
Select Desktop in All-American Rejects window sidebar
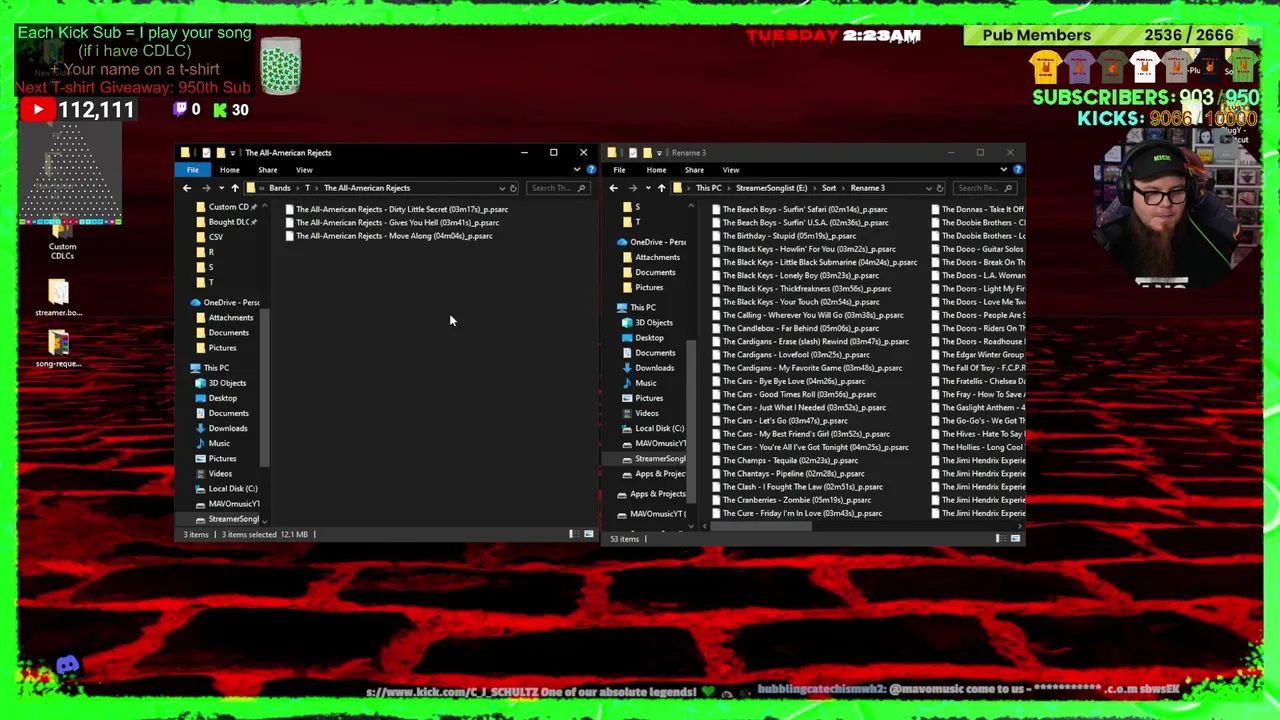click(x=222, y=398)
